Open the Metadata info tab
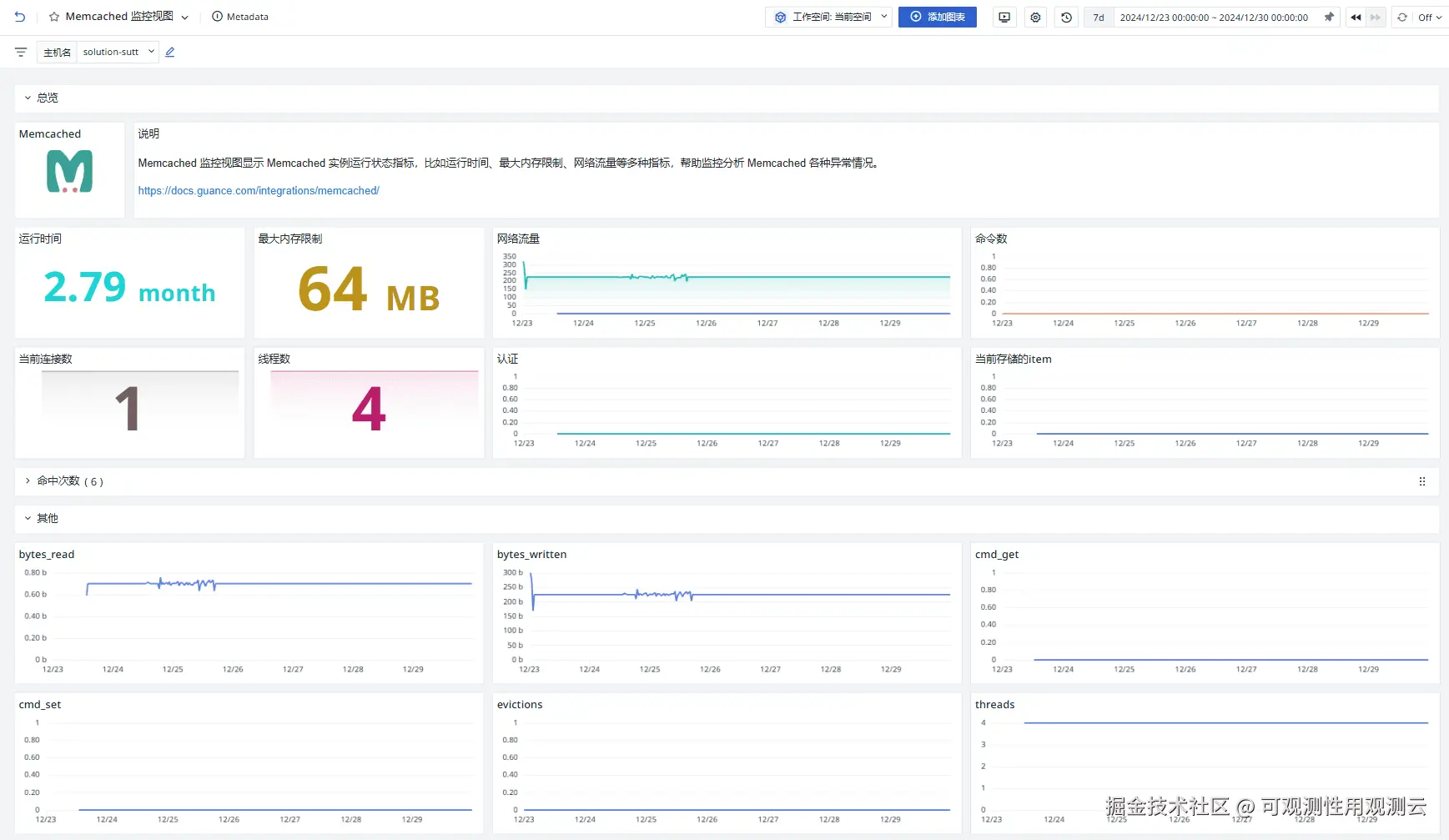Image resolution: width=1449 pixels, height=840 pixels. (240, 17)
